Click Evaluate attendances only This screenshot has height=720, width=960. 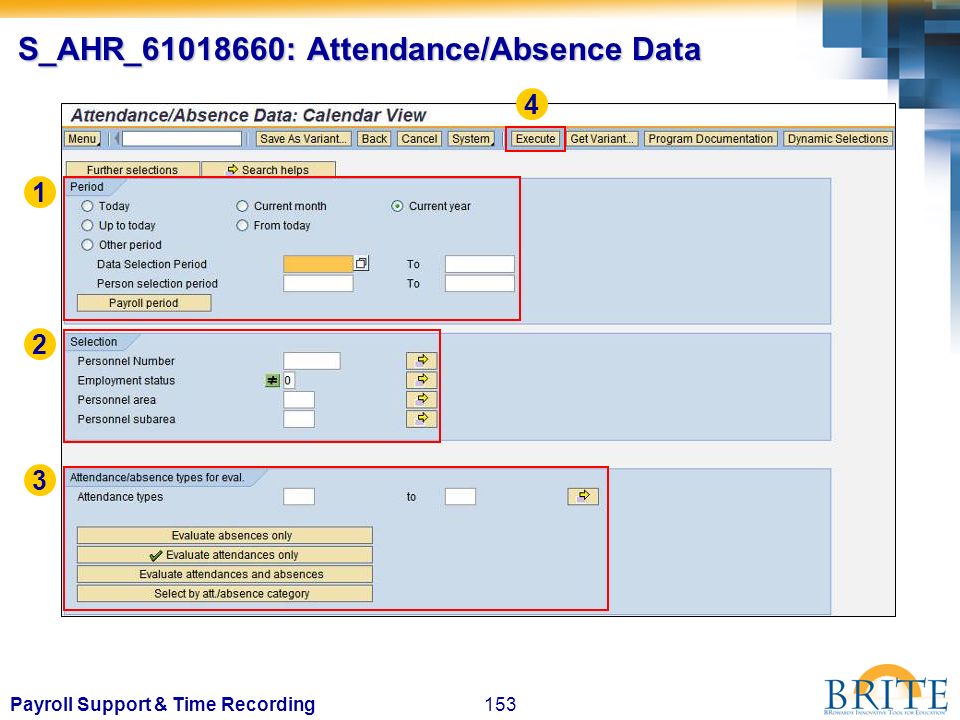tap(225, 555)
